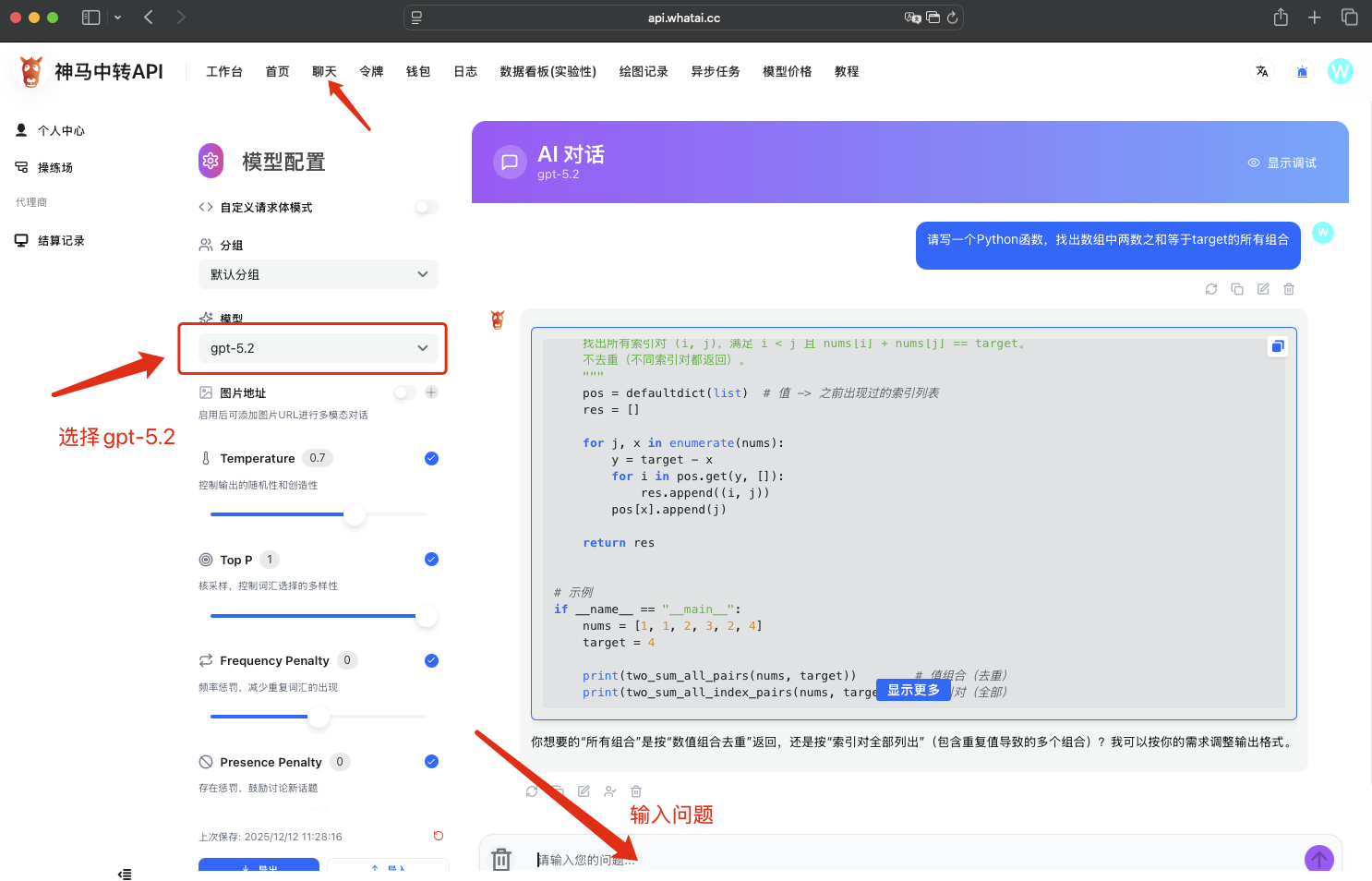The height and width of the screenshot is (881, 1372).
Task: Copy the code block content
Action: (1278, 346)
